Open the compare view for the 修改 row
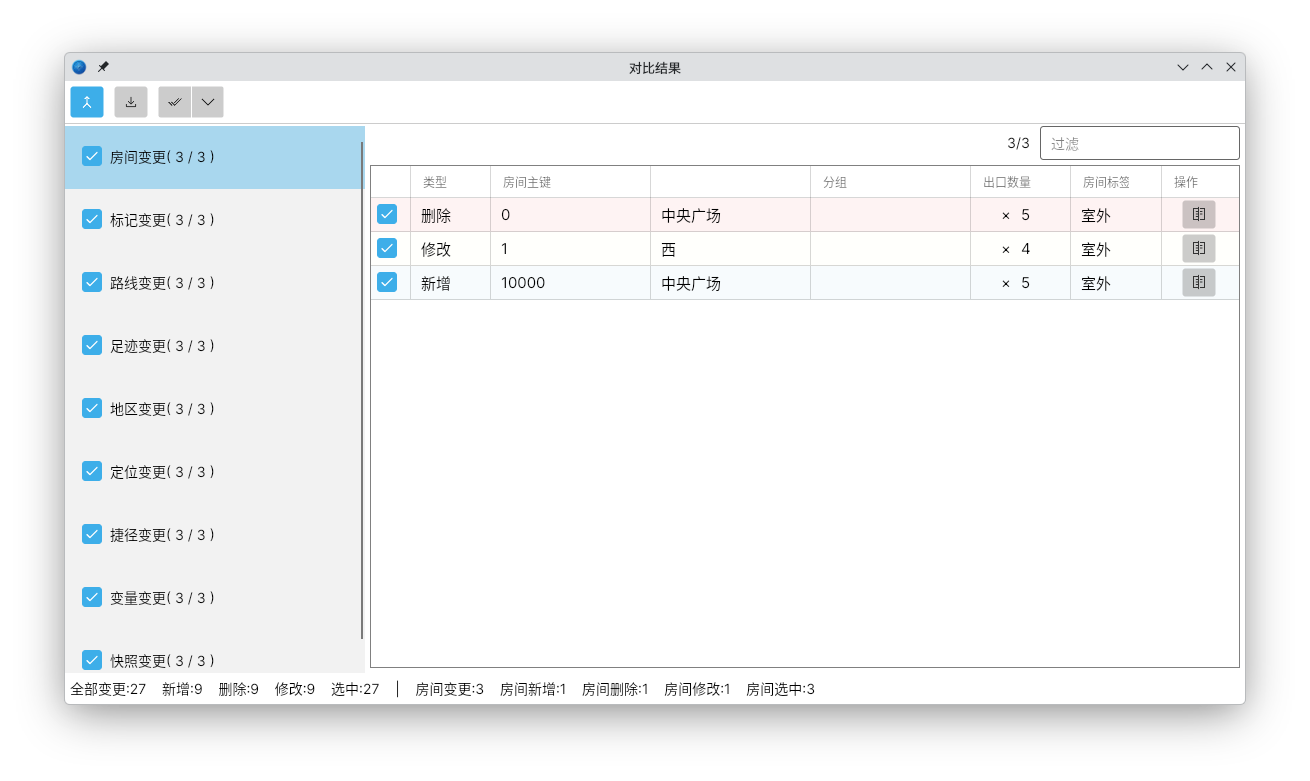This screenshot has height=781, width=1310. 1198,249
